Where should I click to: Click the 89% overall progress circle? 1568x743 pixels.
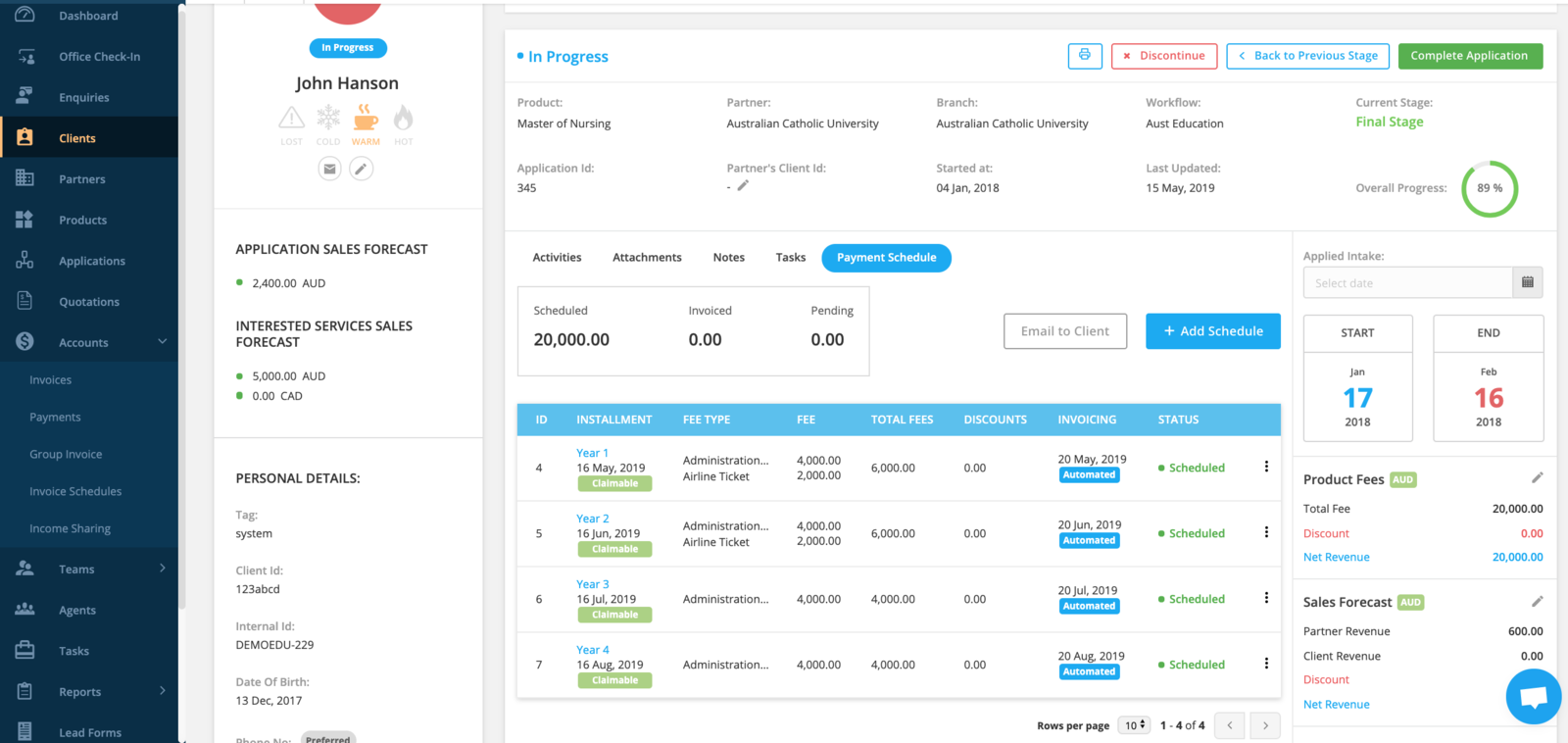(1489, 188)
